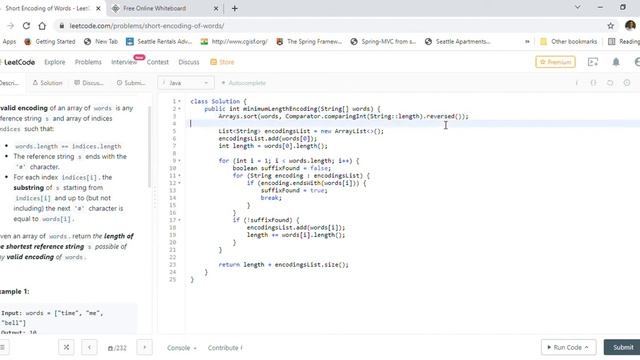Collapse the suffixFound if fold arrow on line 17
Viewport: 640px width, 360px height.
(179, 220)
